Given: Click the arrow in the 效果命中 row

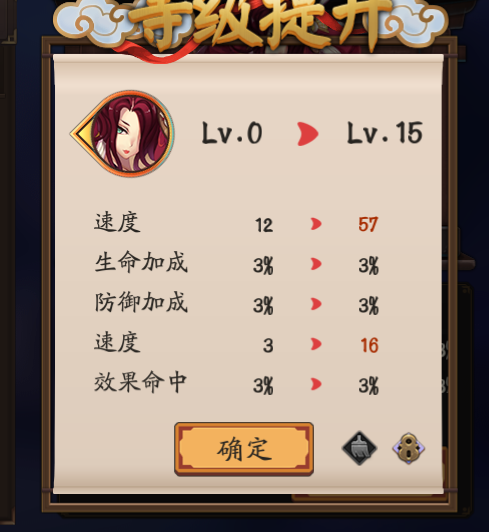Looking at the screenshot, I should [x=316, y=384].
